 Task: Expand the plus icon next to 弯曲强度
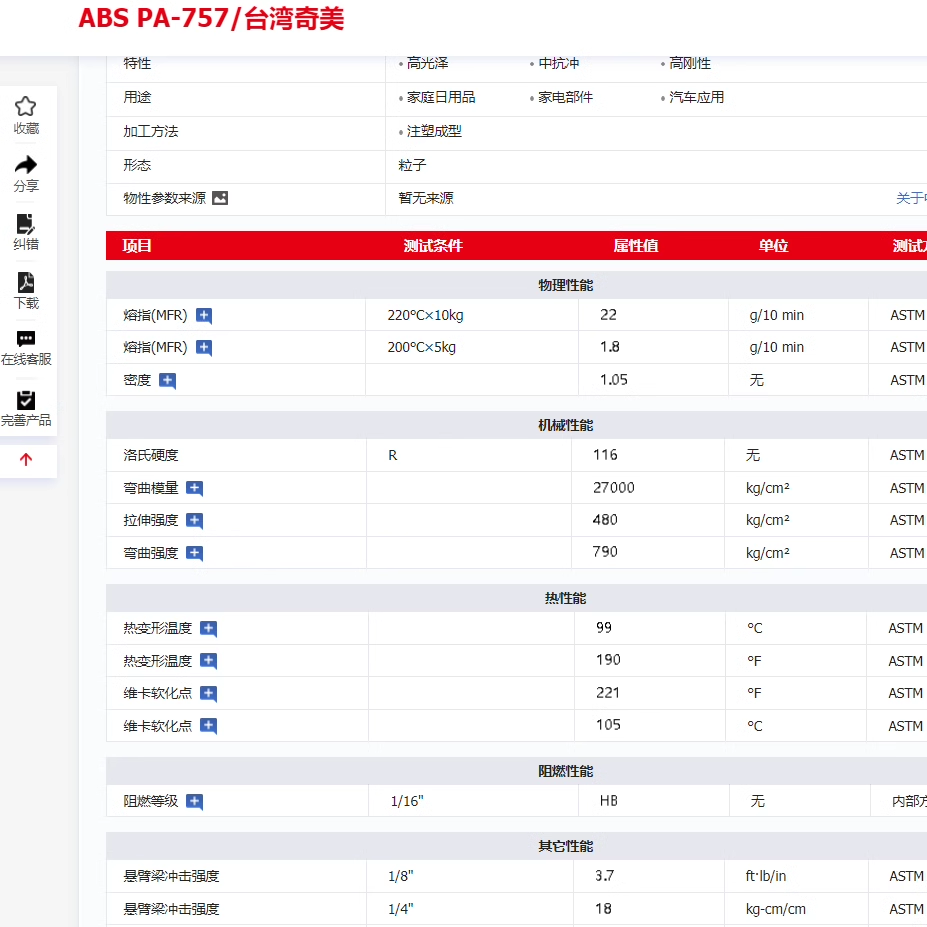pos(195,553)
